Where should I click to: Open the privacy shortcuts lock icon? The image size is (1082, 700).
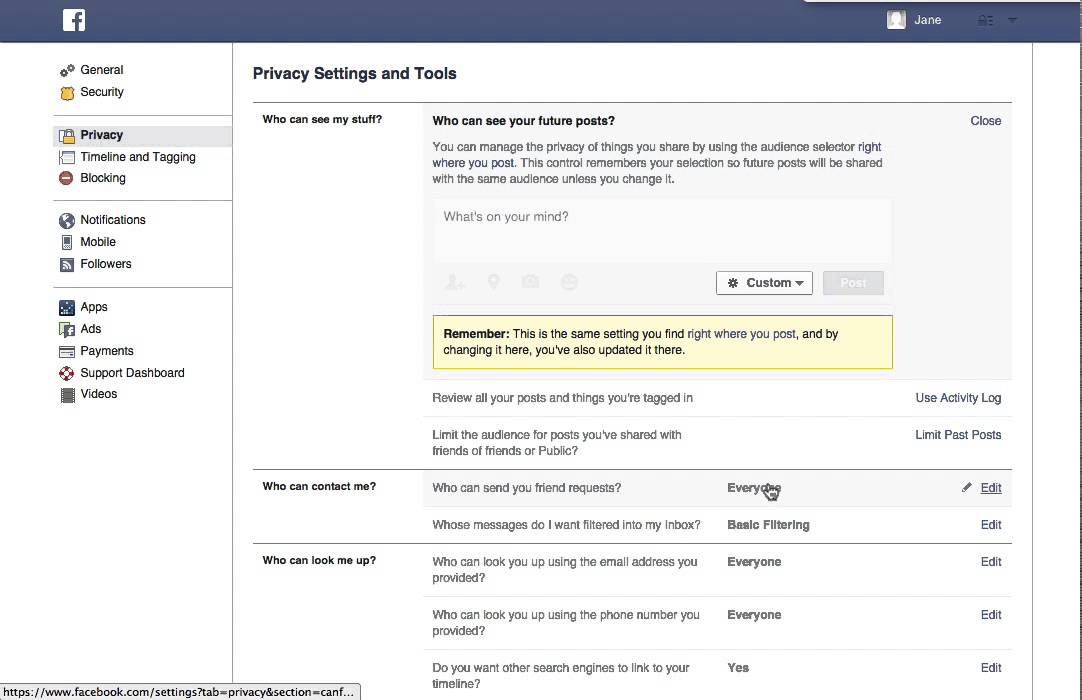[986, 20]
